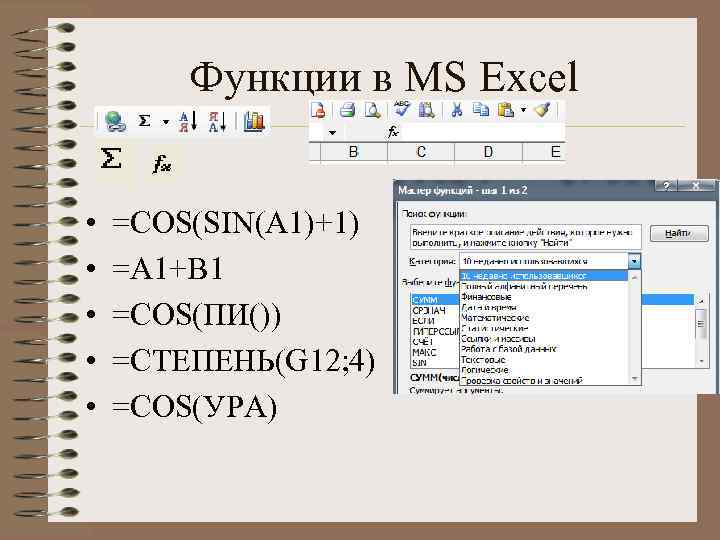This screenshot has width=720, height=540.
Task: Click the formula text =СТЕПЕНЬ(G12;4)
Action: [x=243, y=361]
